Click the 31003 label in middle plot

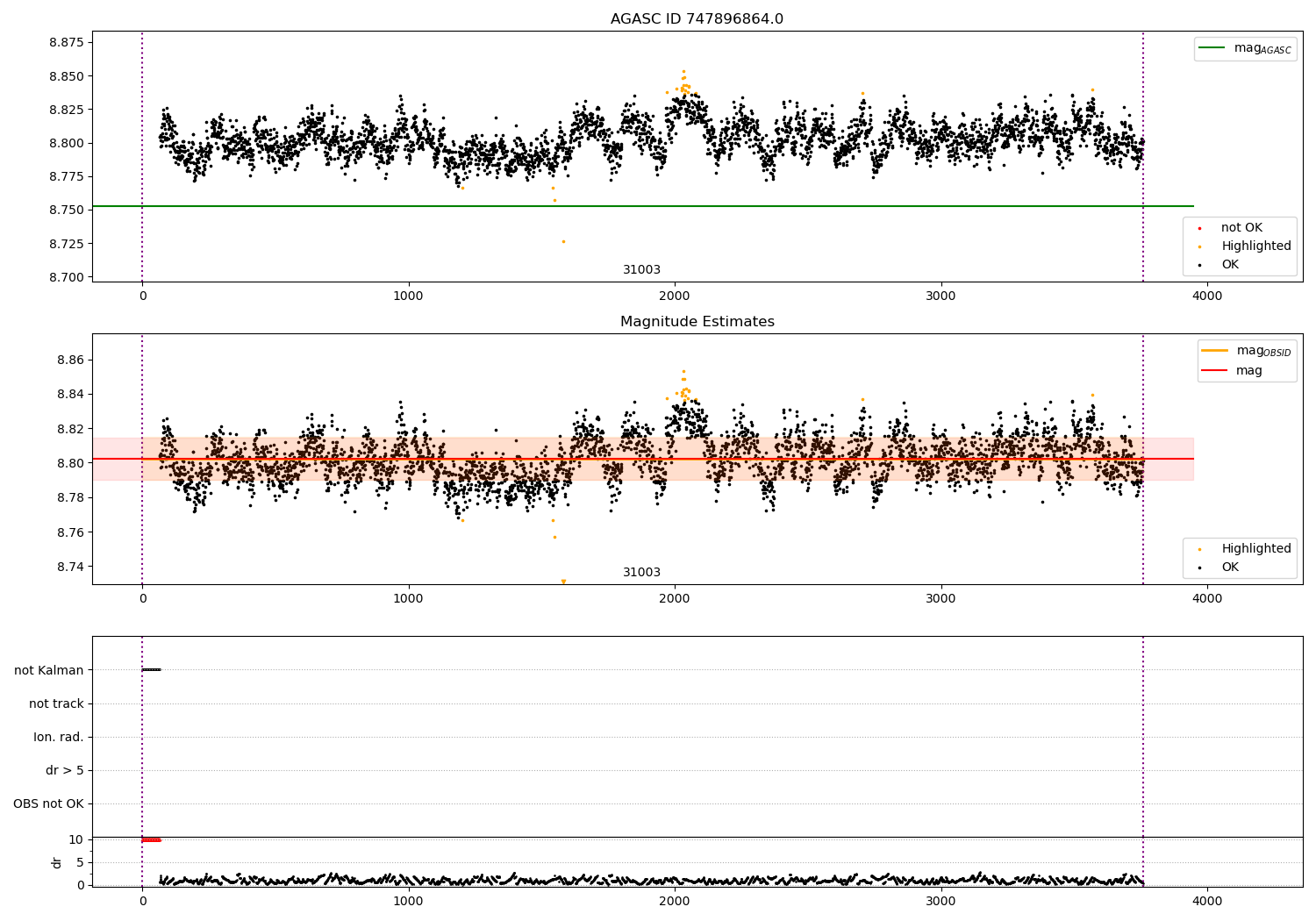(x=641, y=573)
